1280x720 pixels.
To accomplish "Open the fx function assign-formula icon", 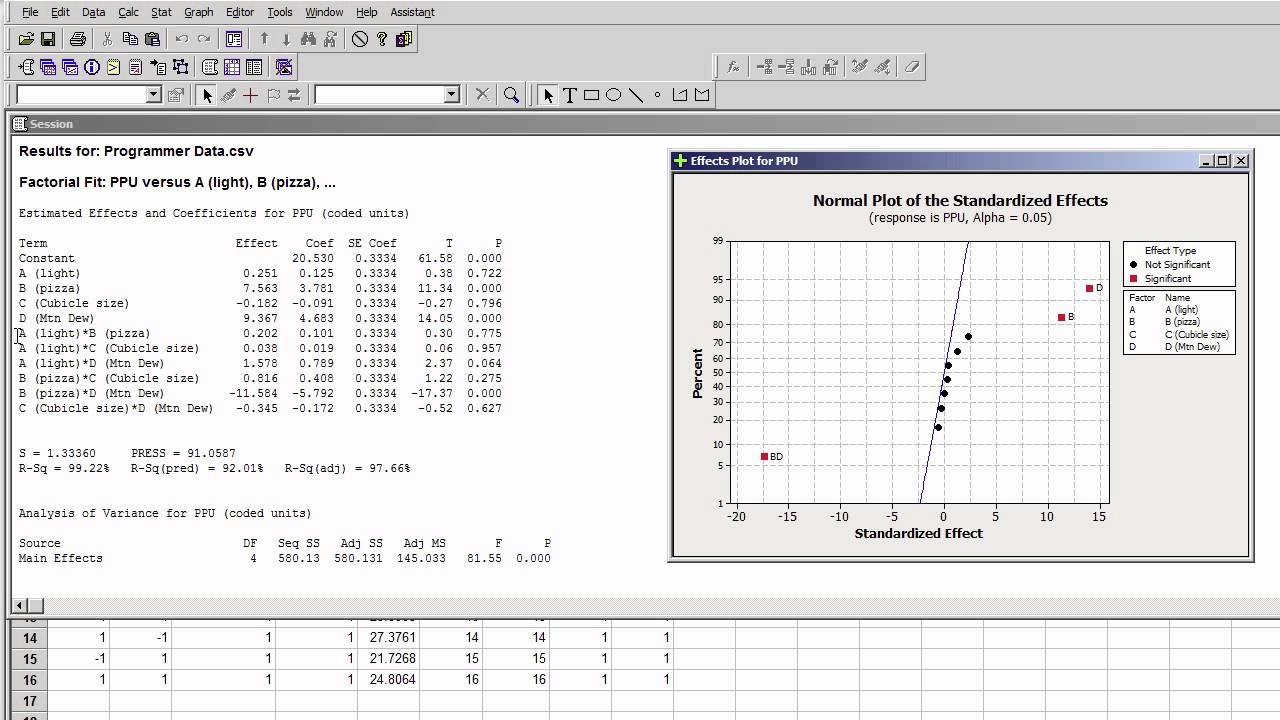I will [733, 67].
